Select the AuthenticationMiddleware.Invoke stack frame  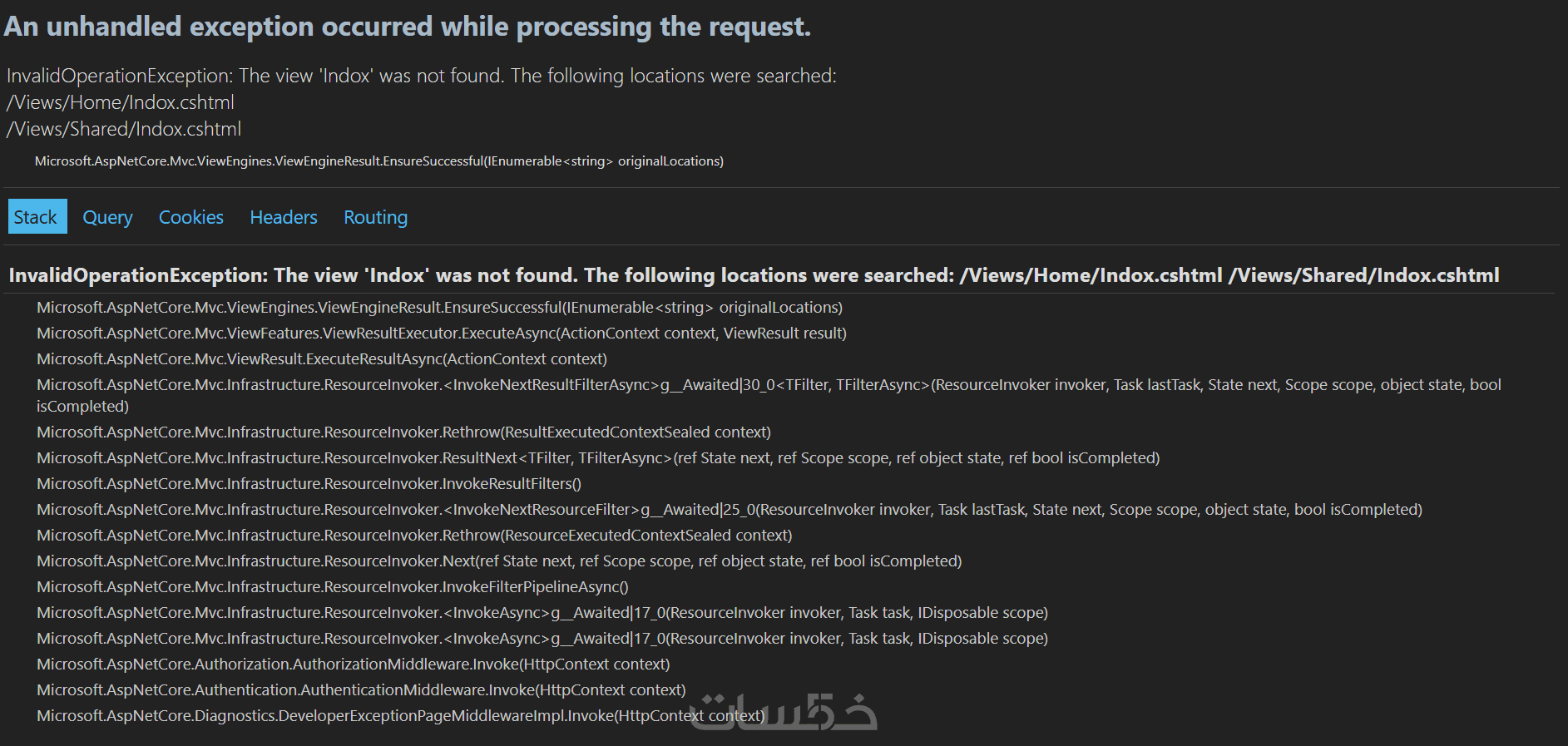tap(361, 690)
